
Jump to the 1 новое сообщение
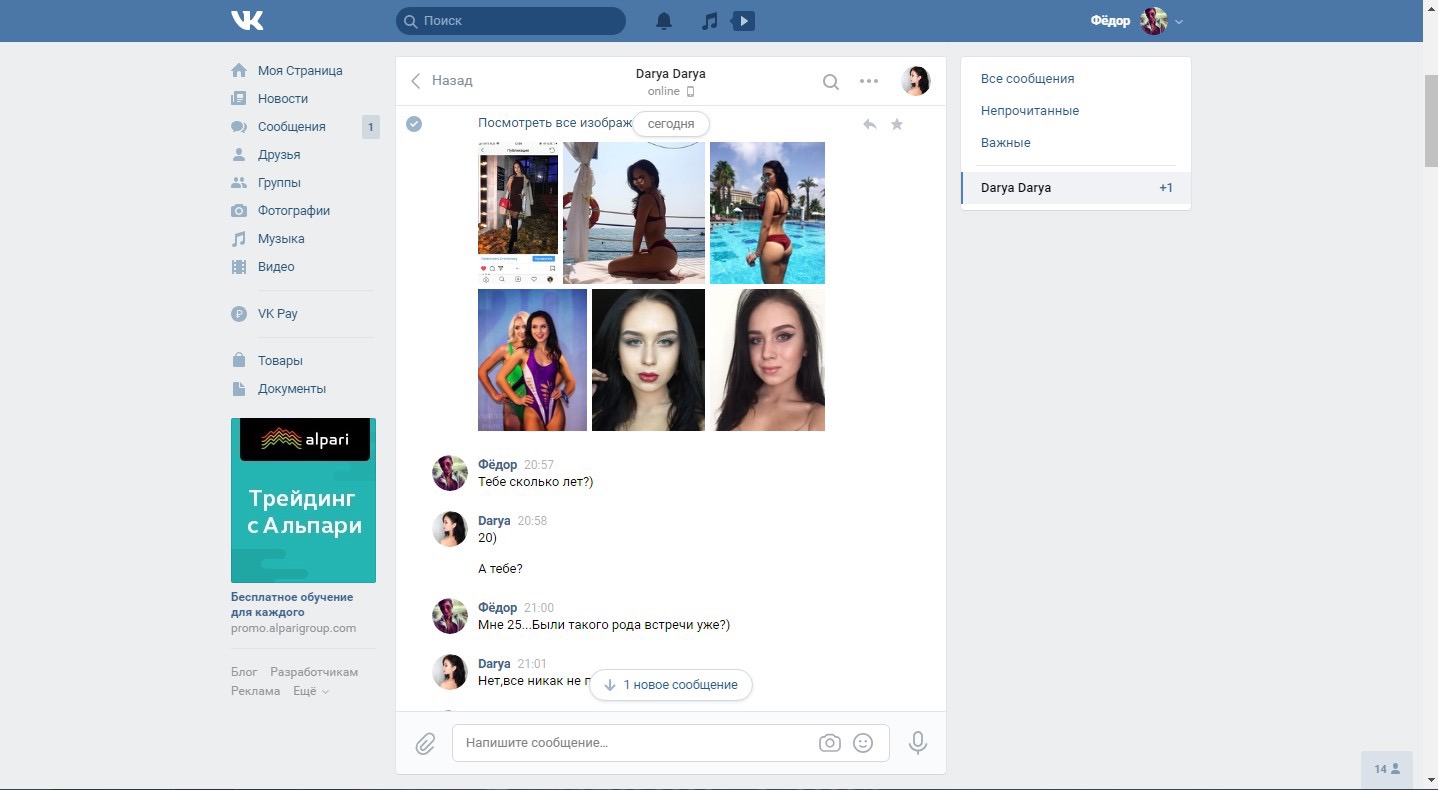tap(671, 685)
